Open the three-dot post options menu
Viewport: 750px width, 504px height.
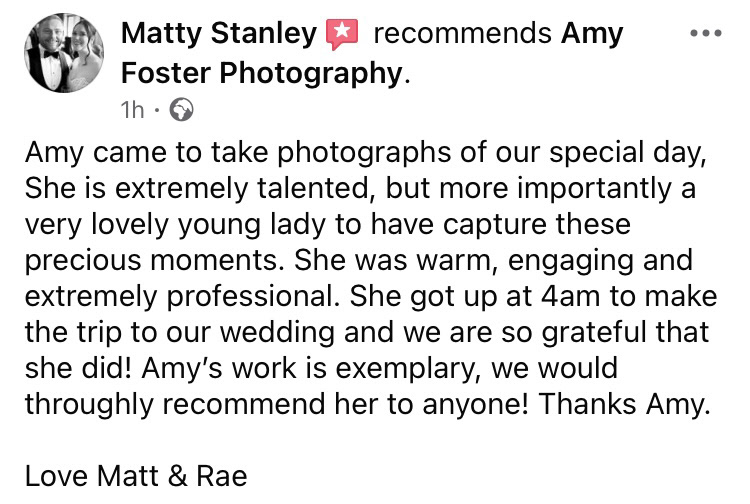(x=706, y=33)
